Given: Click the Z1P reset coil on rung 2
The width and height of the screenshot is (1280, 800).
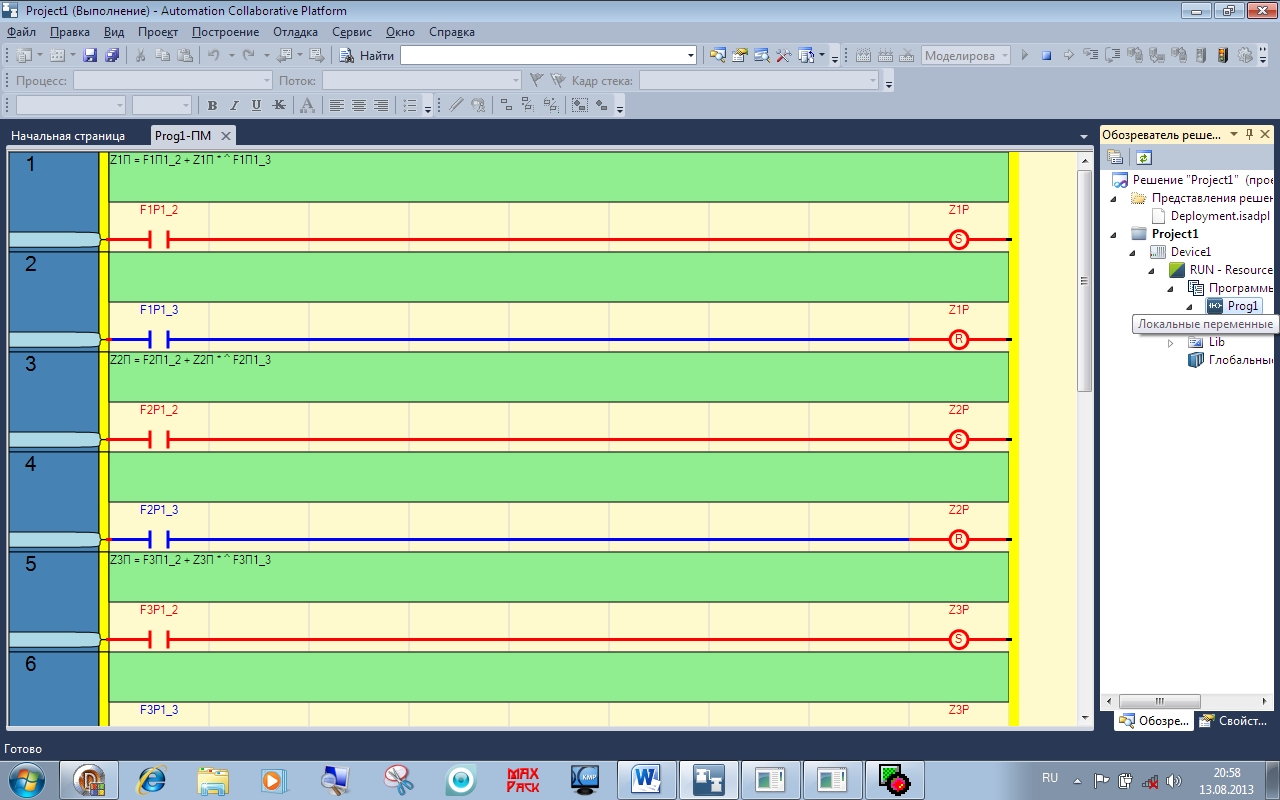Looking at the screenshot, I should pyautogui.click(x=959, y=340).
